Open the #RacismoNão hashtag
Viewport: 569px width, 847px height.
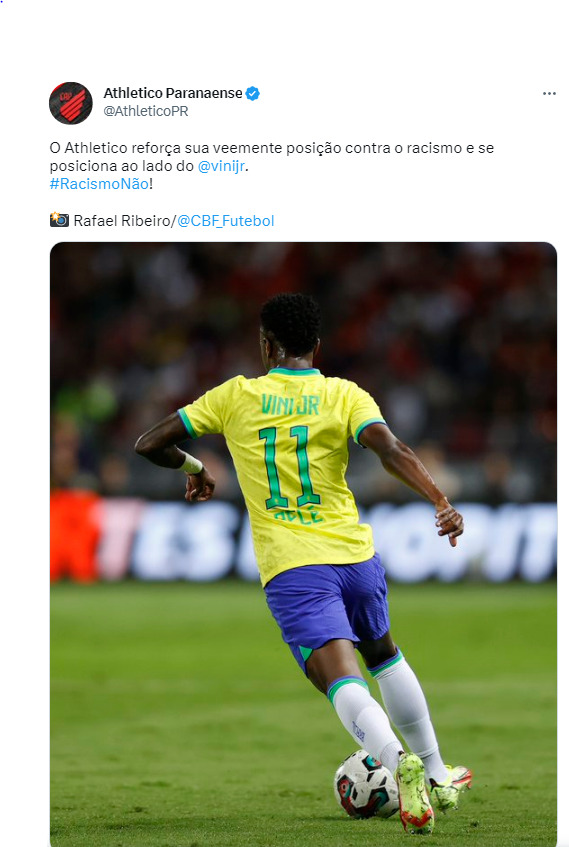[99, 184]
